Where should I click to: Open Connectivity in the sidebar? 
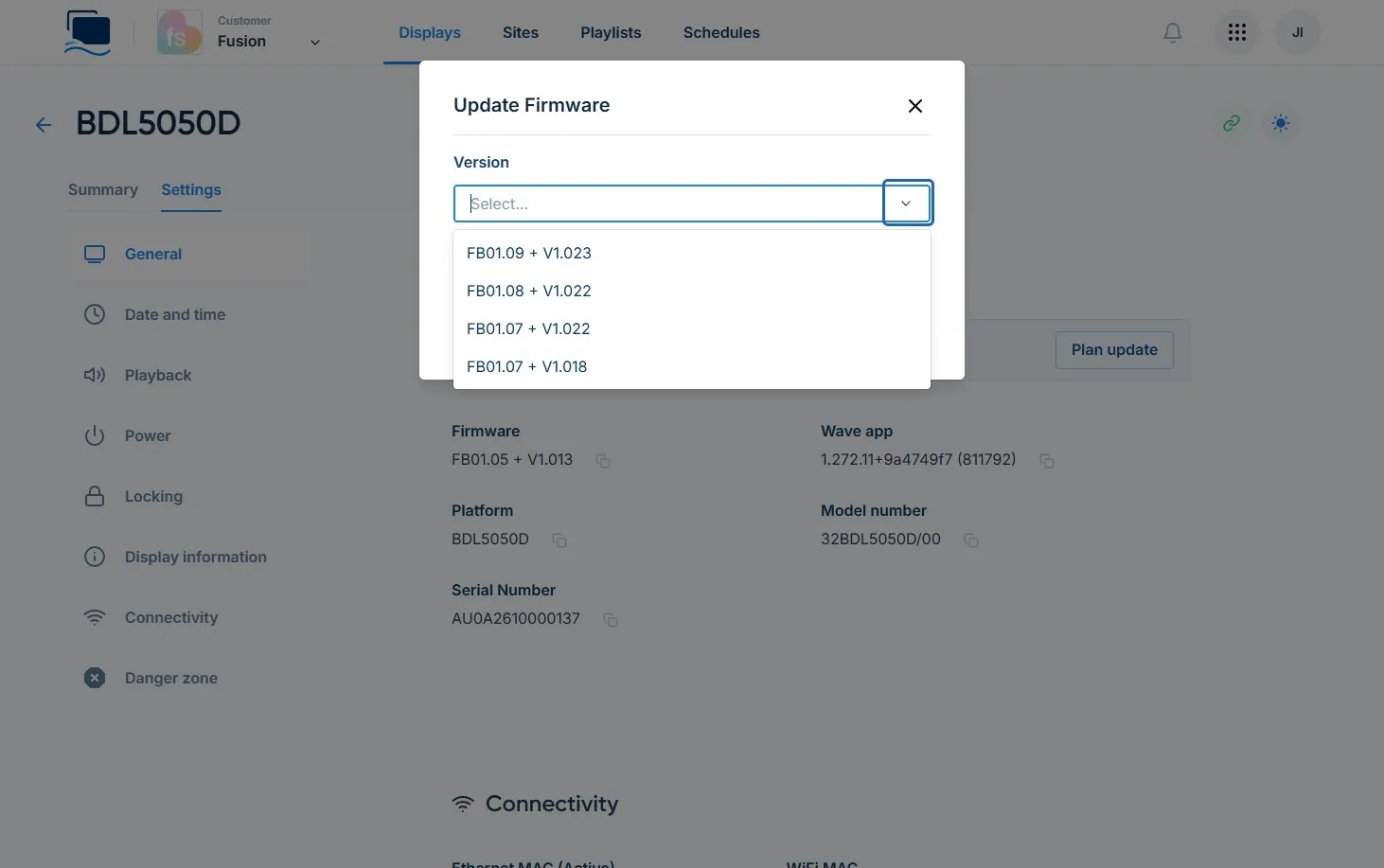tap(189, 617)
